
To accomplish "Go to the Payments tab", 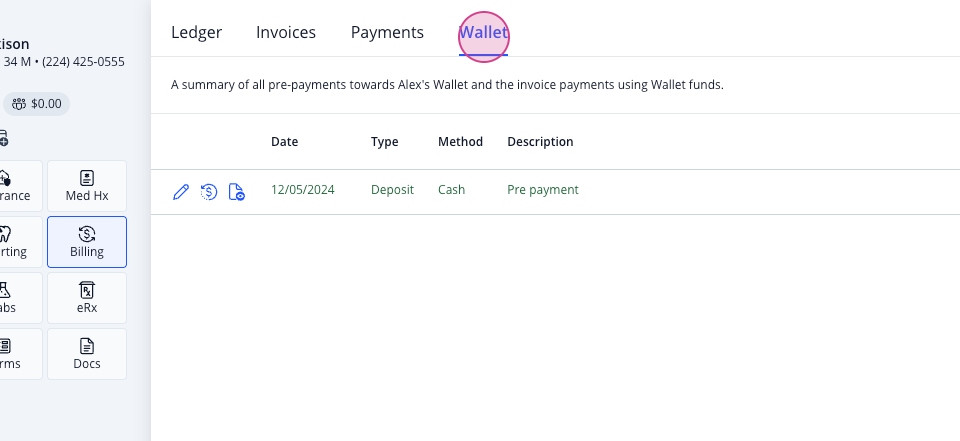I will [387, 32].
